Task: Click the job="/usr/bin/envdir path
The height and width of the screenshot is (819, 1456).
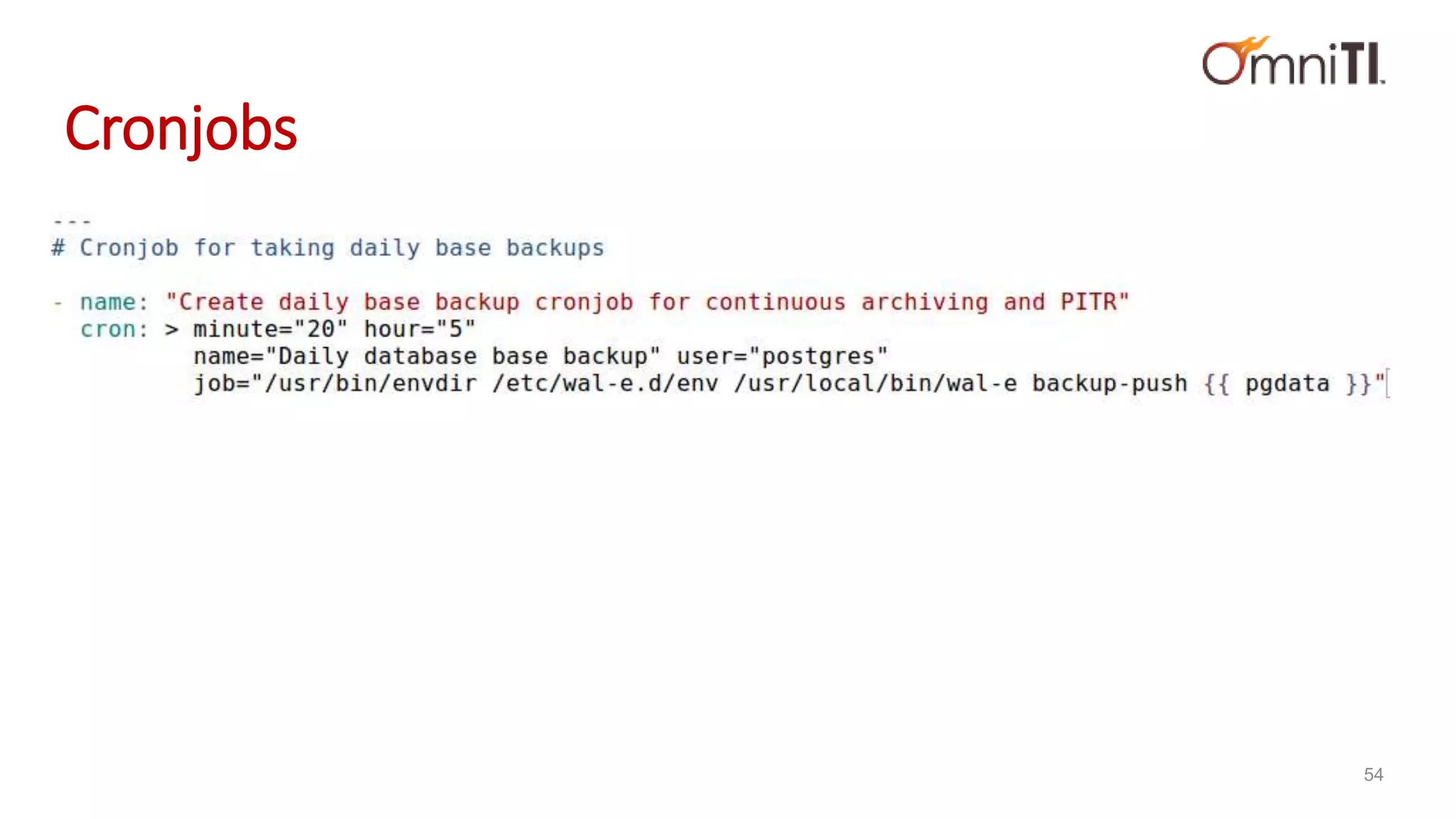Action: point(335,384)
